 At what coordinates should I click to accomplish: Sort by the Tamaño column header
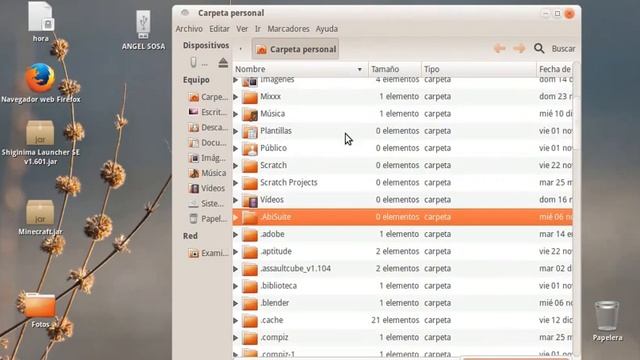[x=394, y=69]
